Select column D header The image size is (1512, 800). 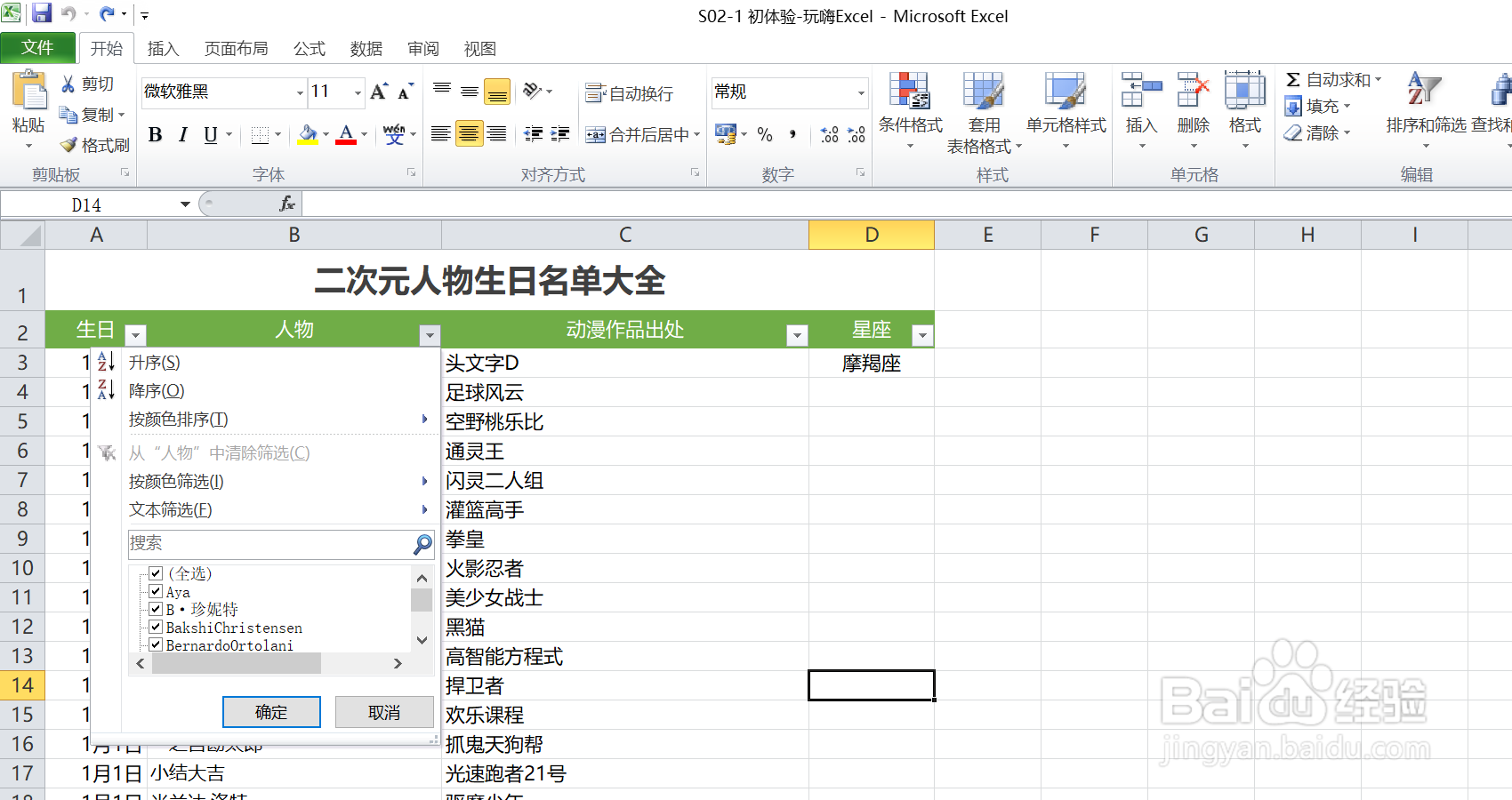coord(872,235)
